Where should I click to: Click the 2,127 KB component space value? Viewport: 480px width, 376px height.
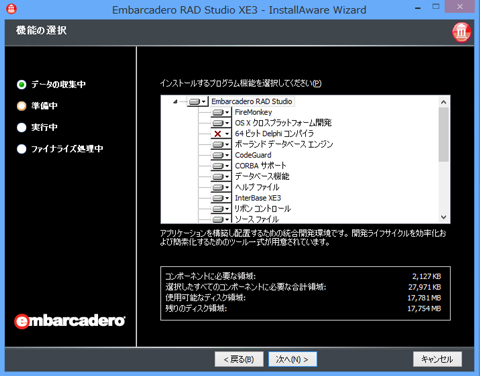(x=427, y=276)
